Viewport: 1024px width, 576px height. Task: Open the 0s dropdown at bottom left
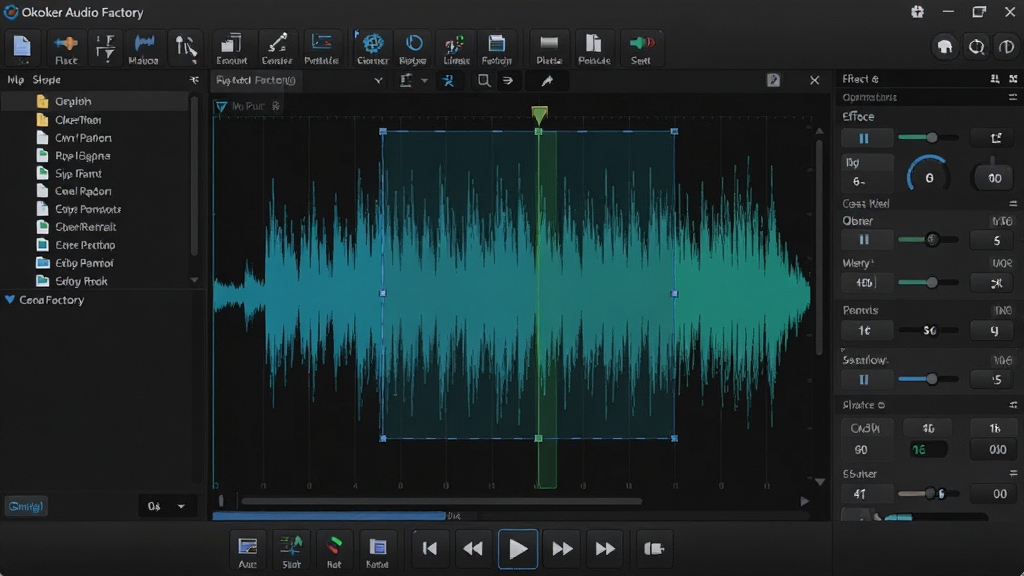[x=167, y=506]
